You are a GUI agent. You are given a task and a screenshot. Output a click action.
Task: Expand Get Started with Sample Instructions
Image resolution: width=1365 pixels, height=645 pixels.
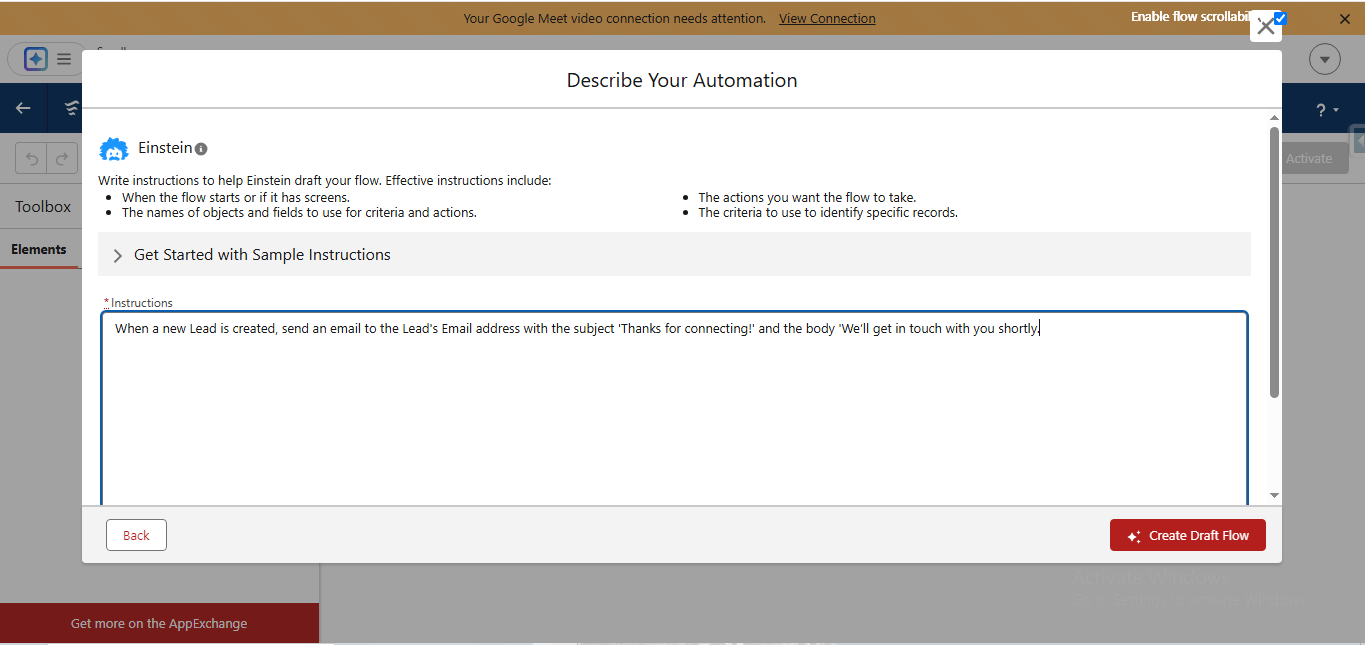click(674, 255)
